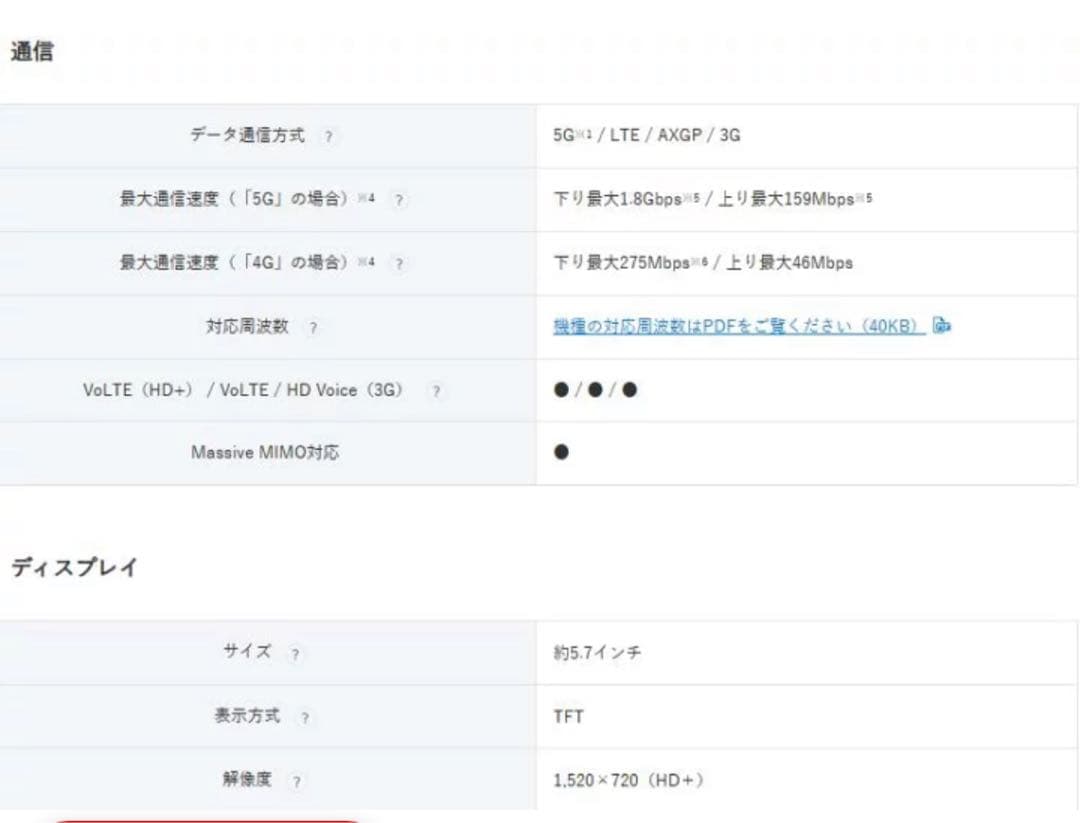1080x823 pixels.
Task: Click the Massive MIMO対応 row label
Action: click(266, 452)
